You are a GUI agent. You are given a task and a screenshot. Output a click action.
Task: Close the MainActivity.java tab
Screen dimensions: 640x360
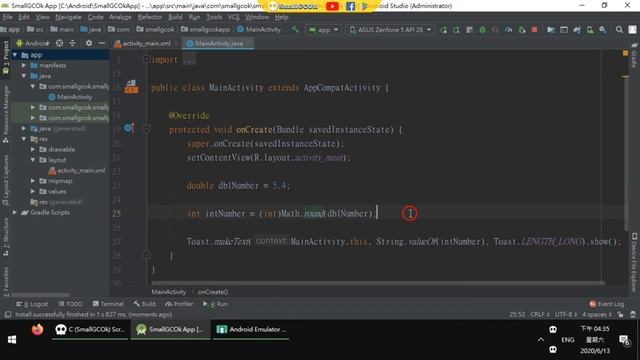248,43
